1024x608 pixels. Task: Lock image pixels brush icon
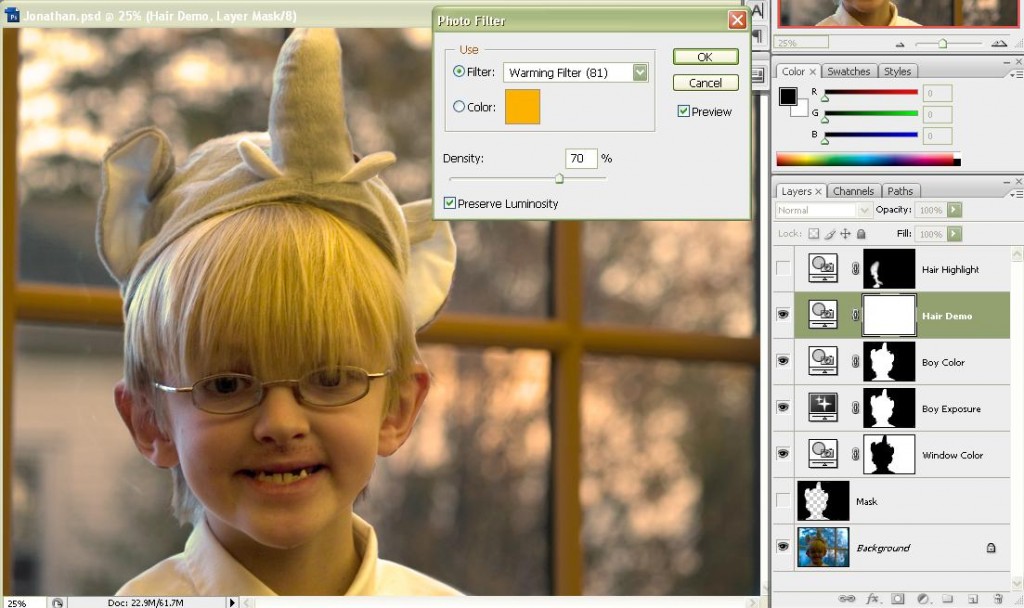[x=829, y=234]
